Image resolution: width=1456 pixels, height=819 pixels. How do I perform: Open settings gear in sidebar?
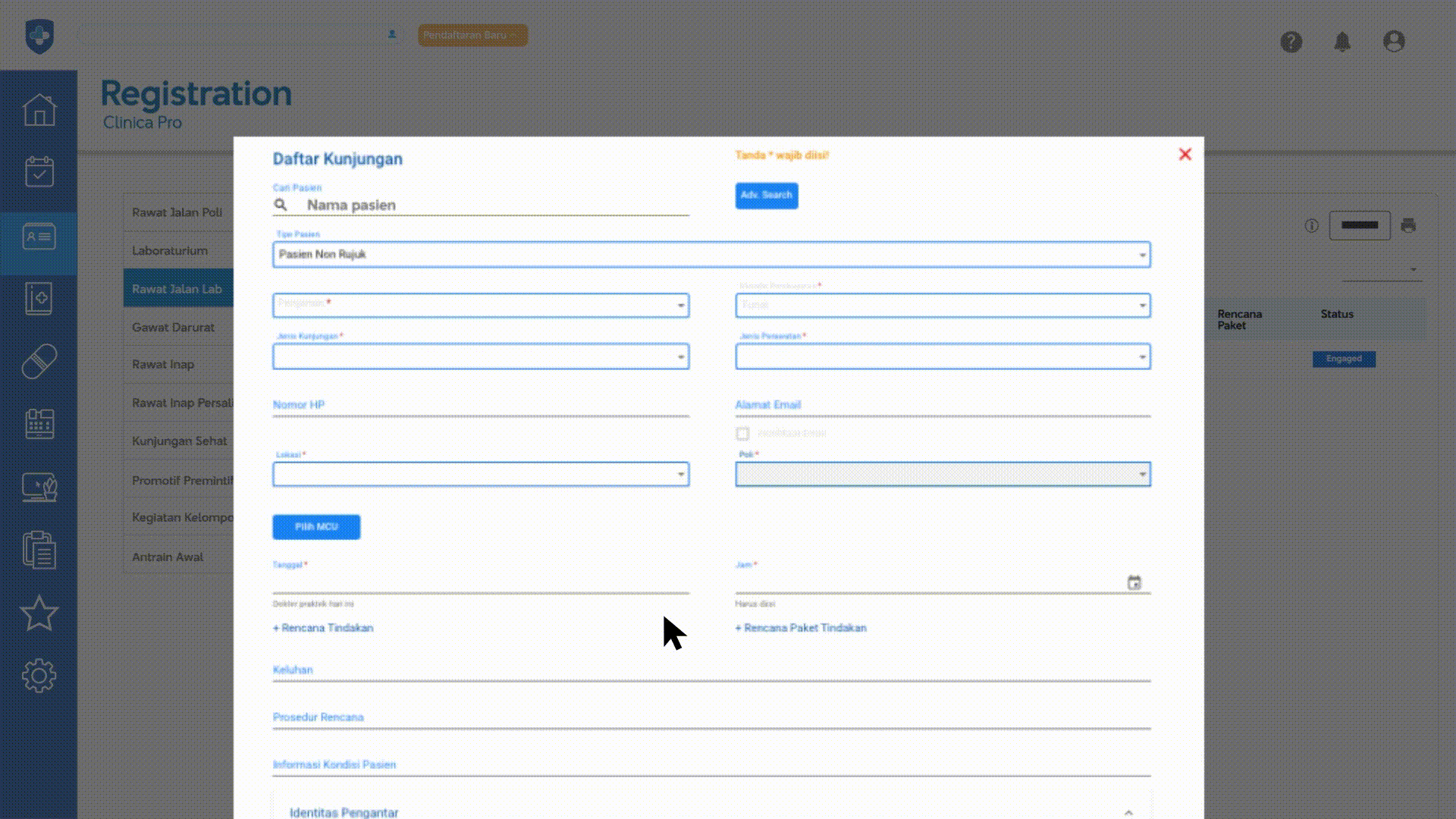pos(39,676)
